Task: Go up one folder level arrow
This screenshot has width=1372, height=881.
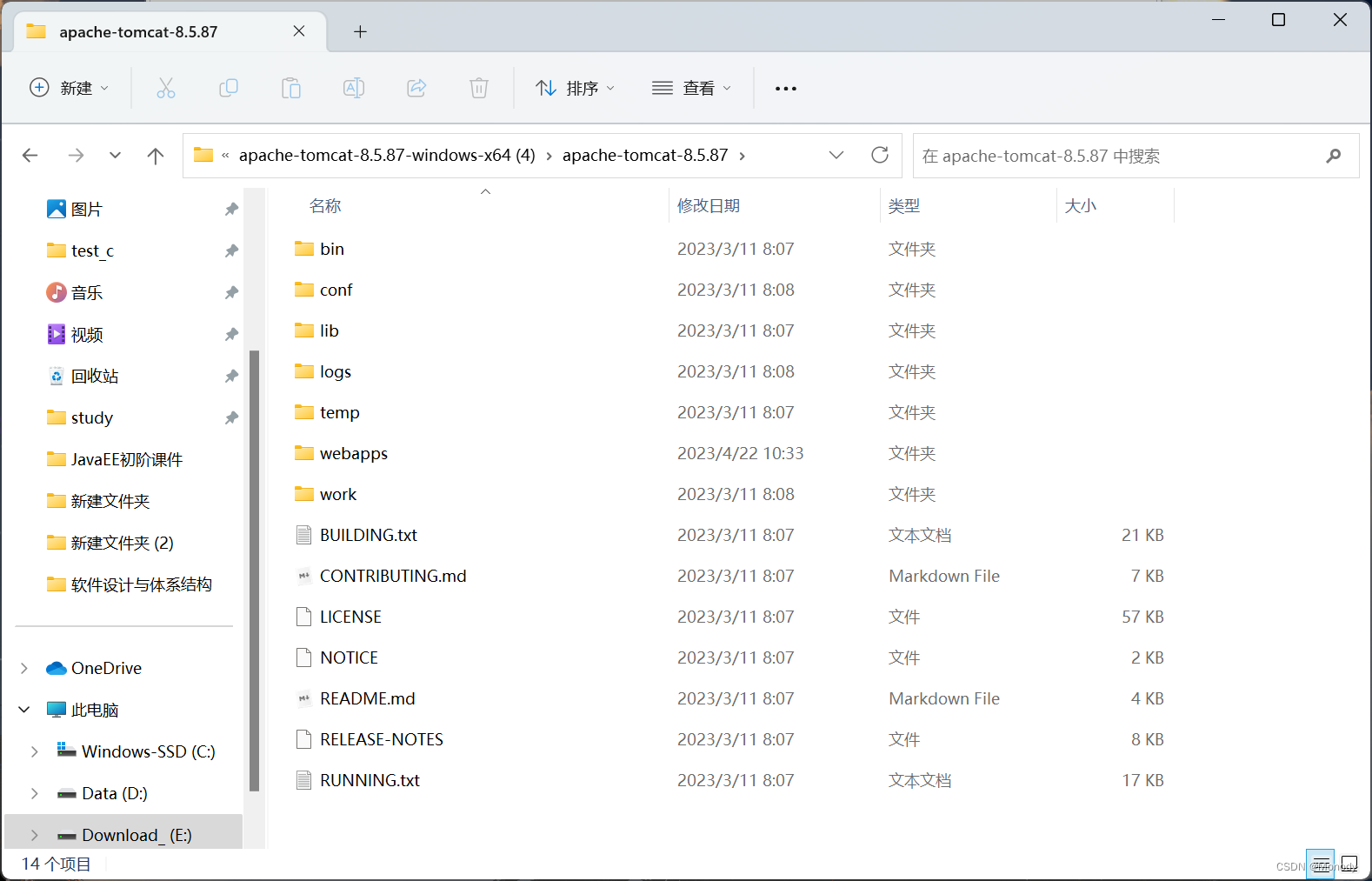Action: point(156,156)
